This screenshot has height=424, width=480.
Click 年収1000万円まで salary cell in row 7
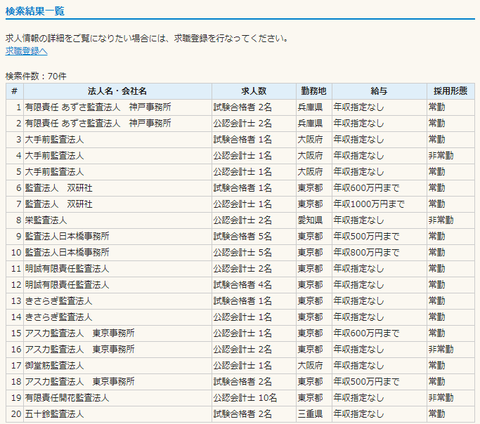369,204
